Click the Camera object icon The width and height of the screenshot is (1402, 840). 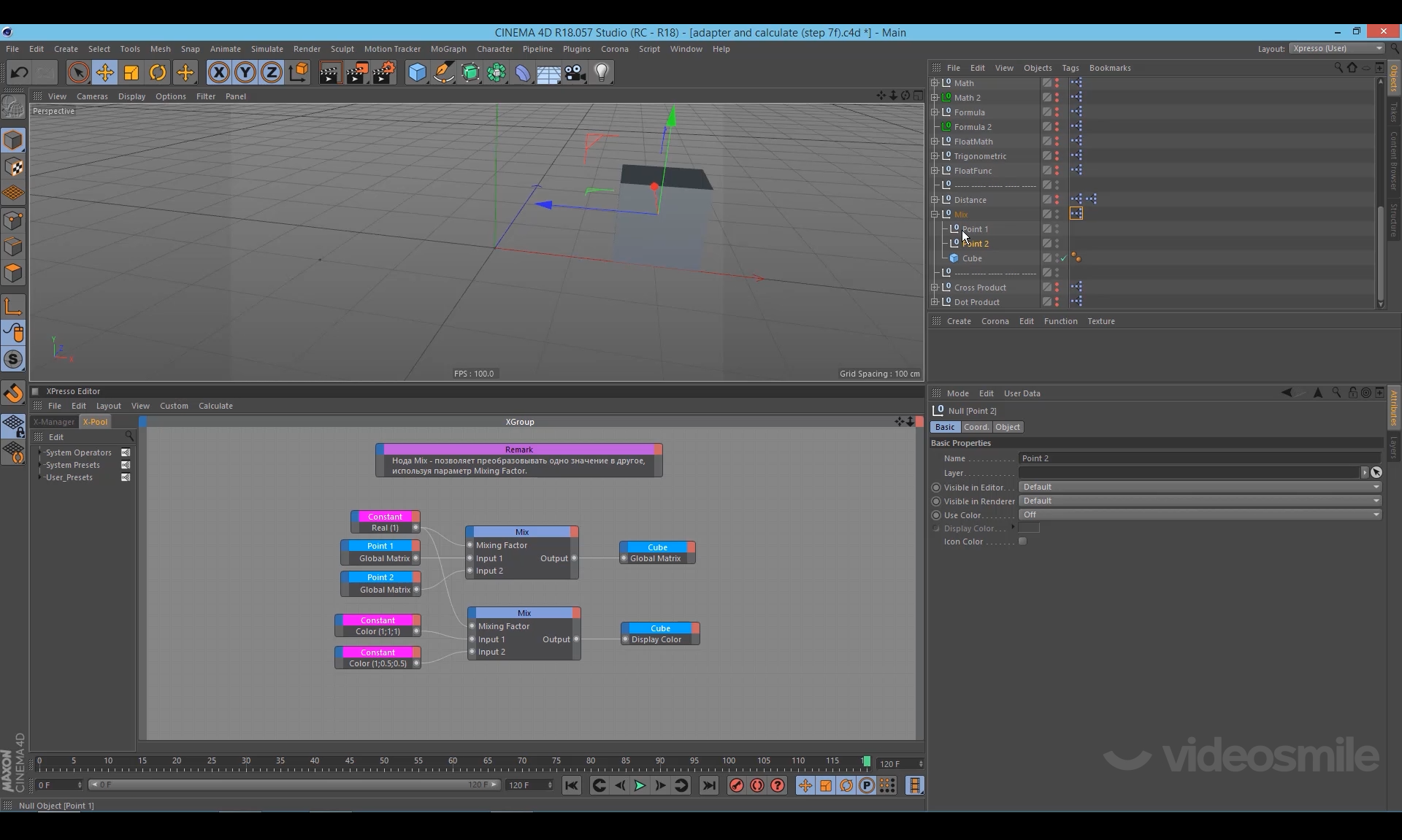[575, 72]
